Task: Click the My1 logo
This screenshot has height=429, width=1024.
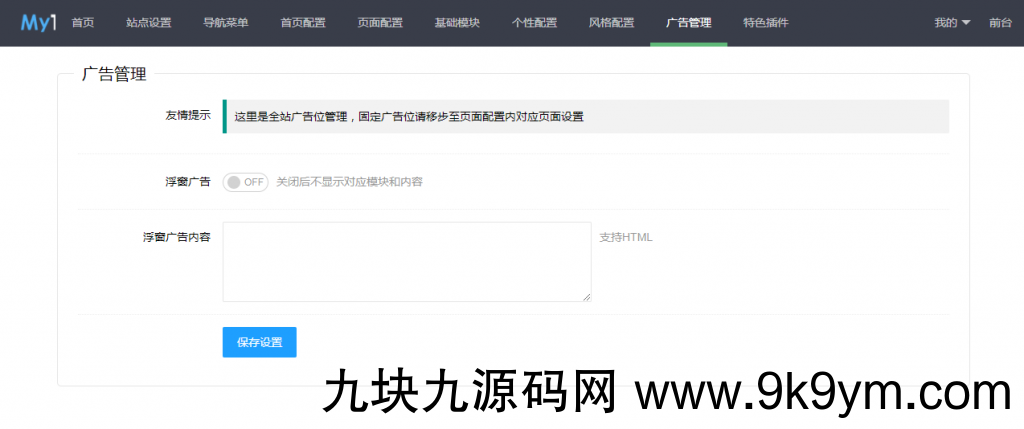Action: point(38,22)
